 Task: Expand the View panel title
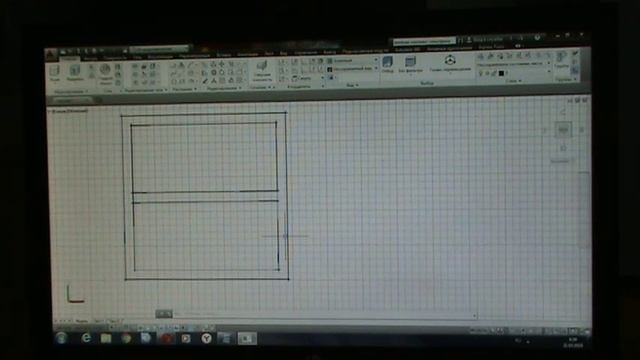point(352,85)
